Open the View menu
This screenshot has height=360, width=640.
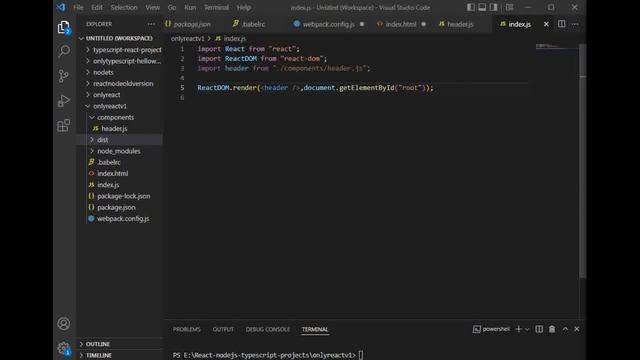coord(152,7)
